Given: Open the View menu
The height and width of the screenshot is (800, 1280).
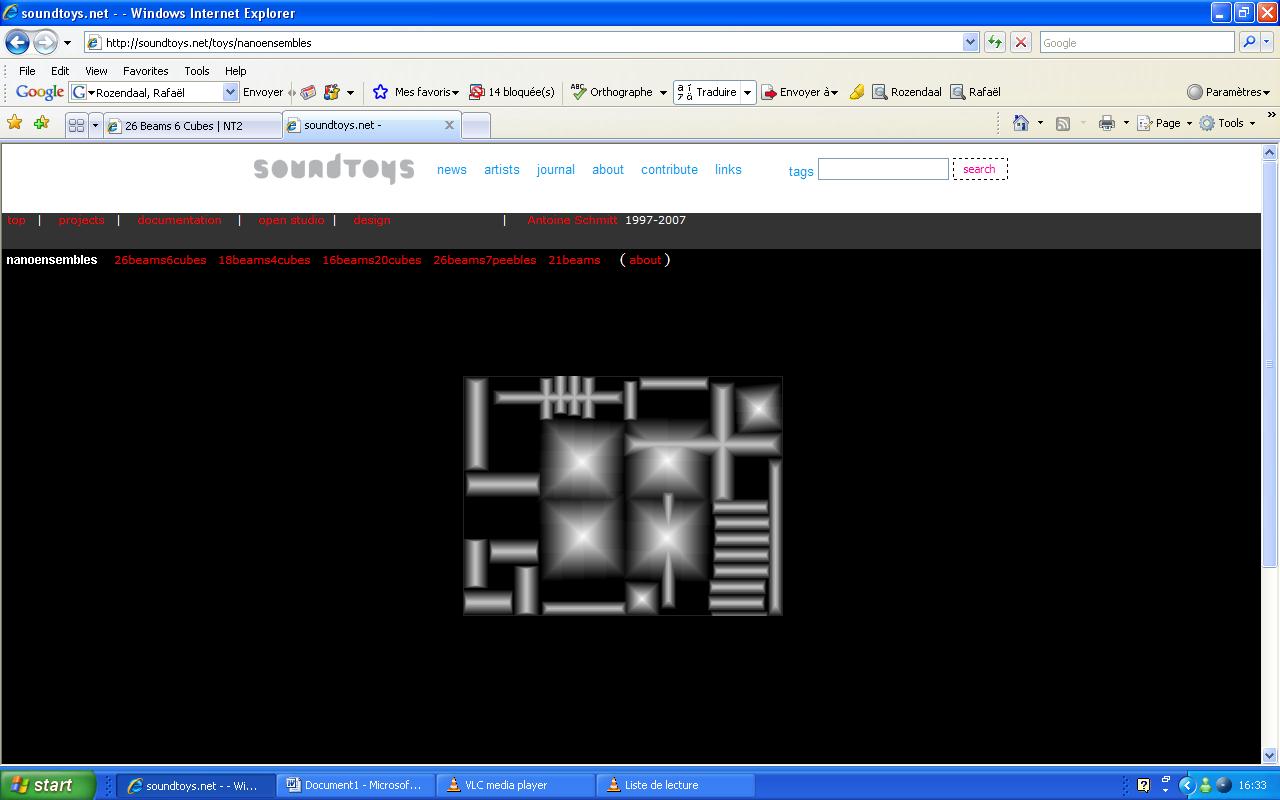Looking at the screenshot, I should point(96,71).
